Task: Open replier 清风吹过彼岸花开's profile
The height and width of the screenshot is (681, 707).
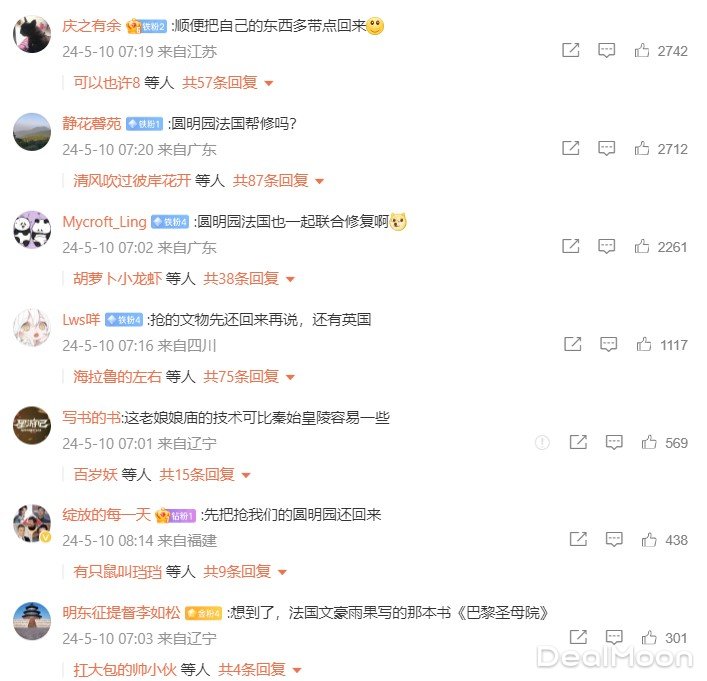Action: pyautogui.click(x=132, y=181)
